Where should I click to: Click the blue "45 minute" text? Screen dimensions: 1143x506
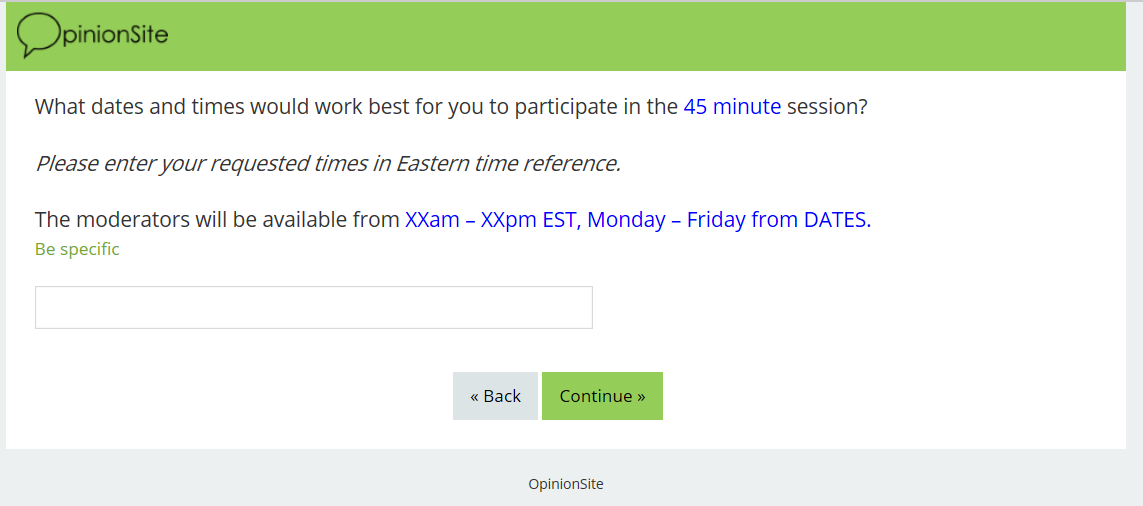[x=732, y=107]
